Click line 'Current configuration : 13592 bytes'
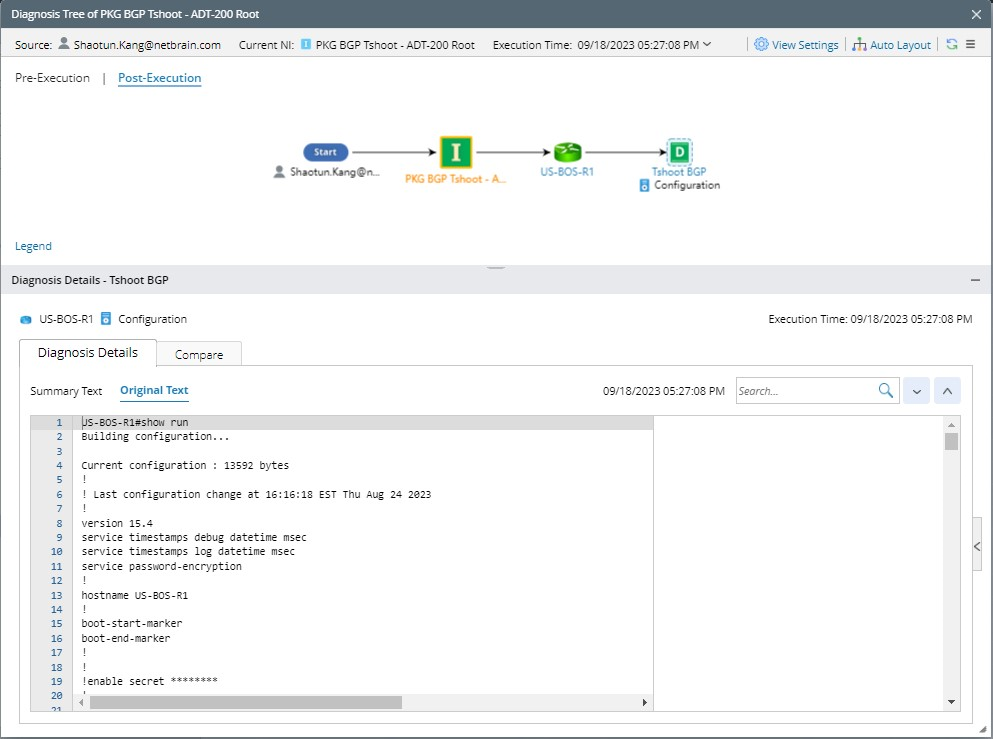993x739 pixels. 185,465
